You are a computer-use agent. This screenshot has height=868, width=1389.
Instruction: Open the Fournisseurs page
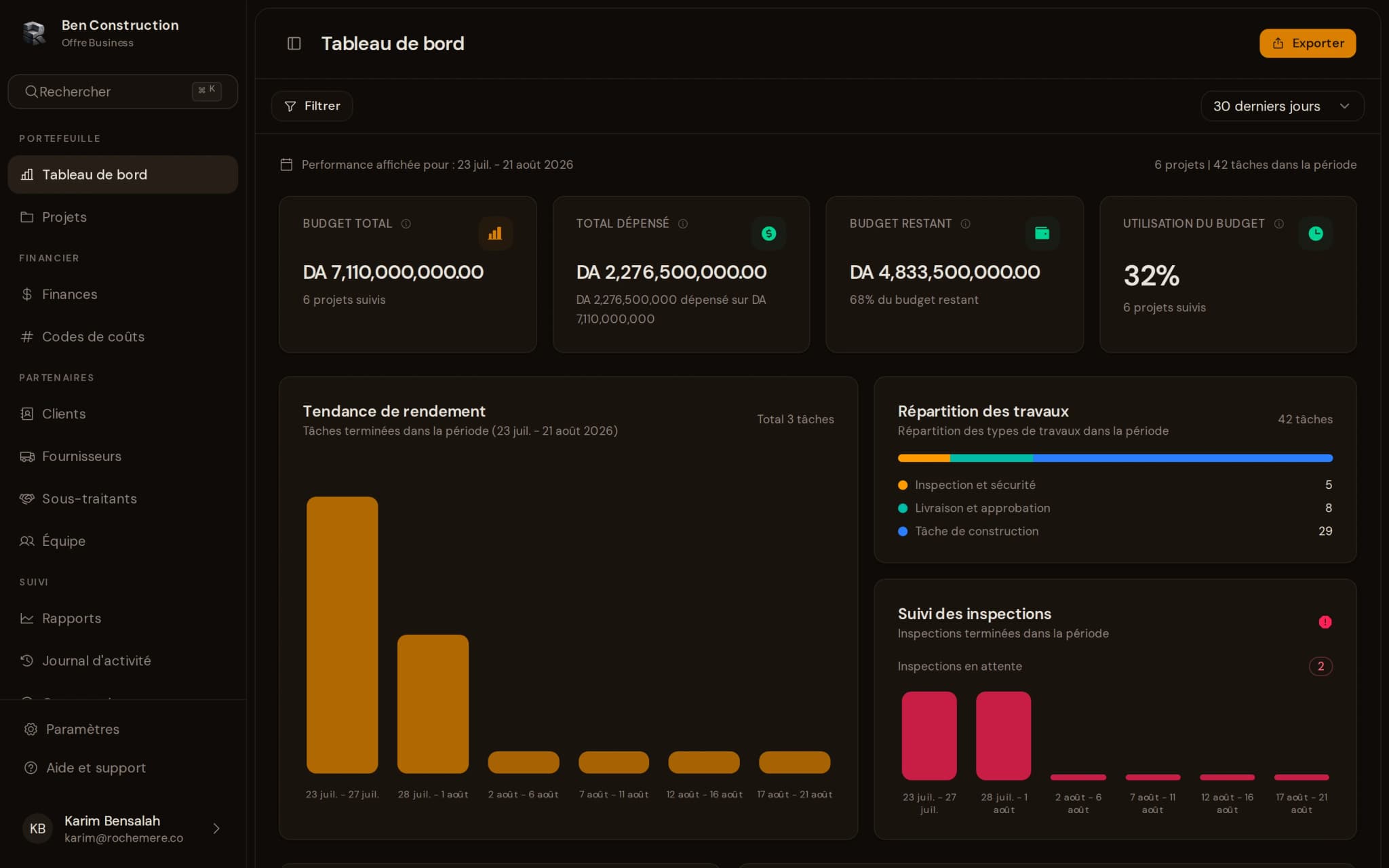click(x=123, y=456)
